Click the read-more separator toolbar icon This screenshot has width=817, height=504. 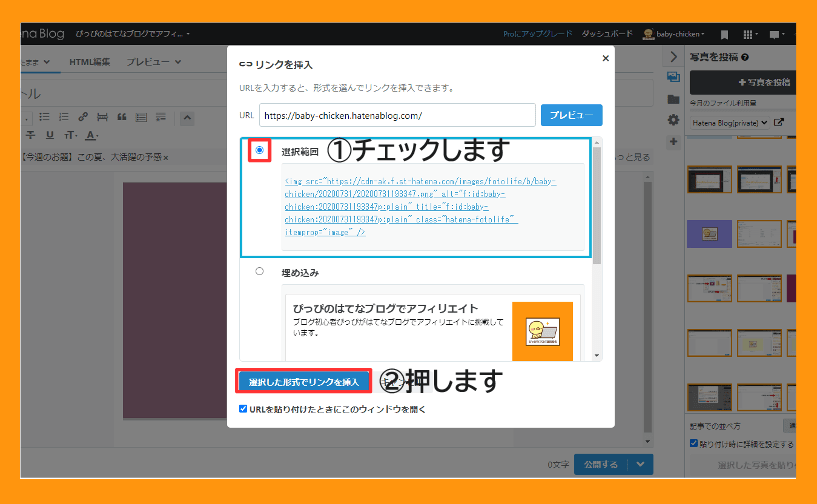click(102, 117)
